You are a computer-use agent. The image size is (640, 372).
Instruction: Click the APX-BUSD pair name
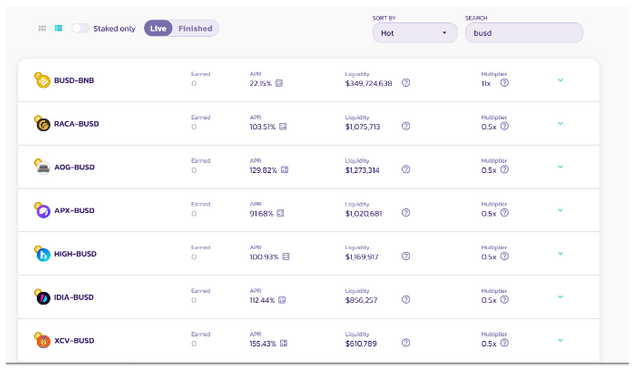click(x=74, y=211)
